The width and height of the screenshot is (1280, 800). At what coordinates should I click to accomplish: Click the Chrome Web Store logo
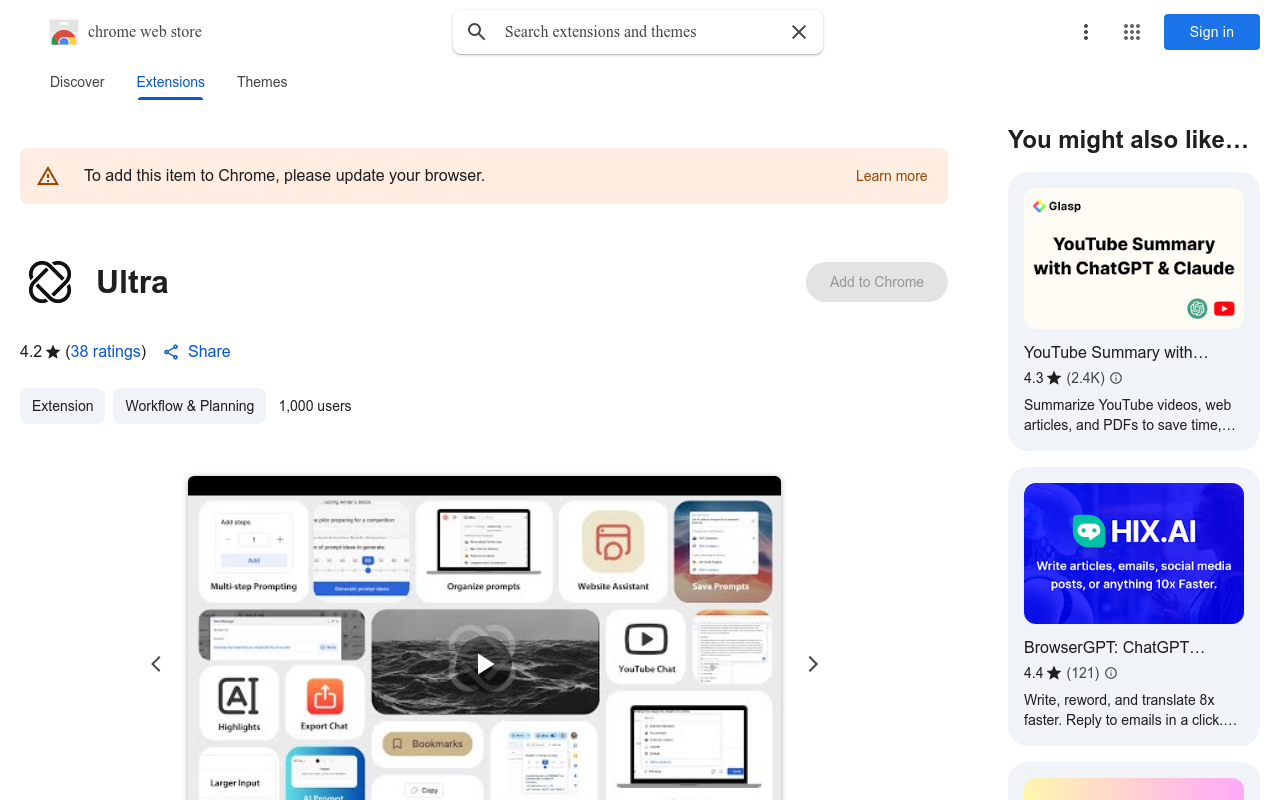64,32
